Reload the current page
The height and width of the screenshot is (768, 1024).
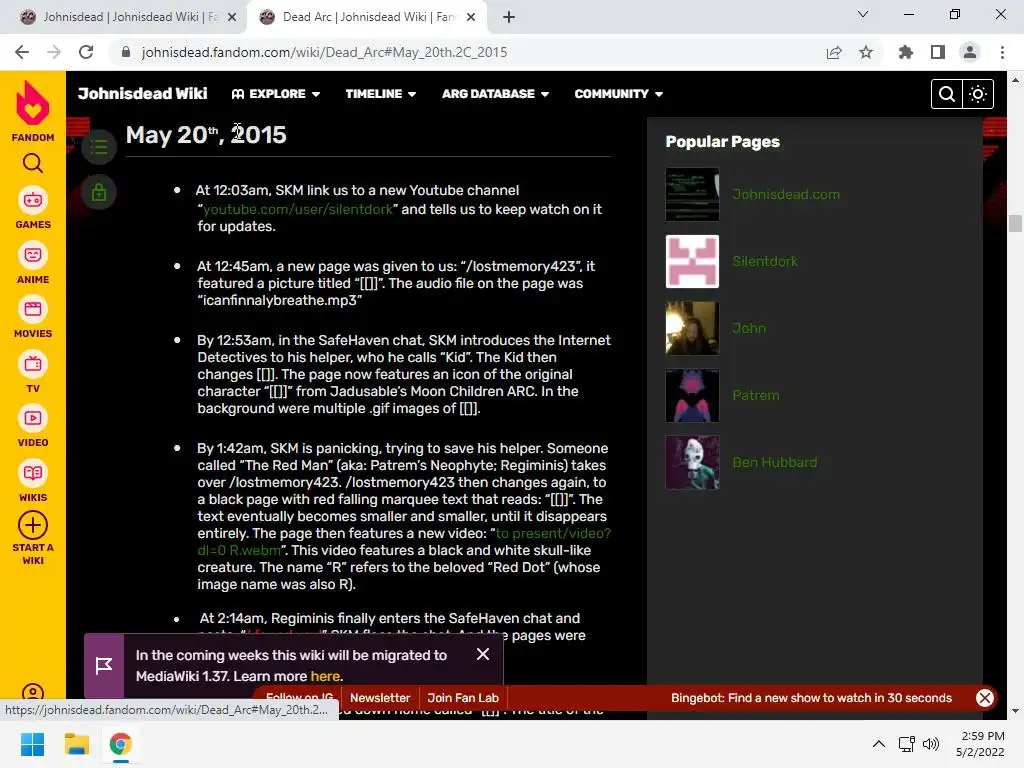tap(86, 52)
